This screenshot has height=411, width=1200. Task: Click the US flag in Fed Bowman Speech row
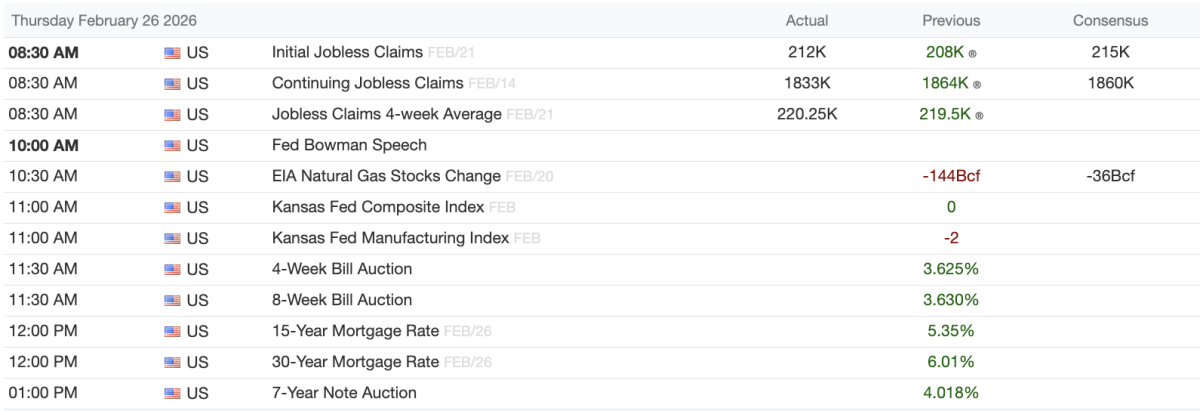(172, 146)
